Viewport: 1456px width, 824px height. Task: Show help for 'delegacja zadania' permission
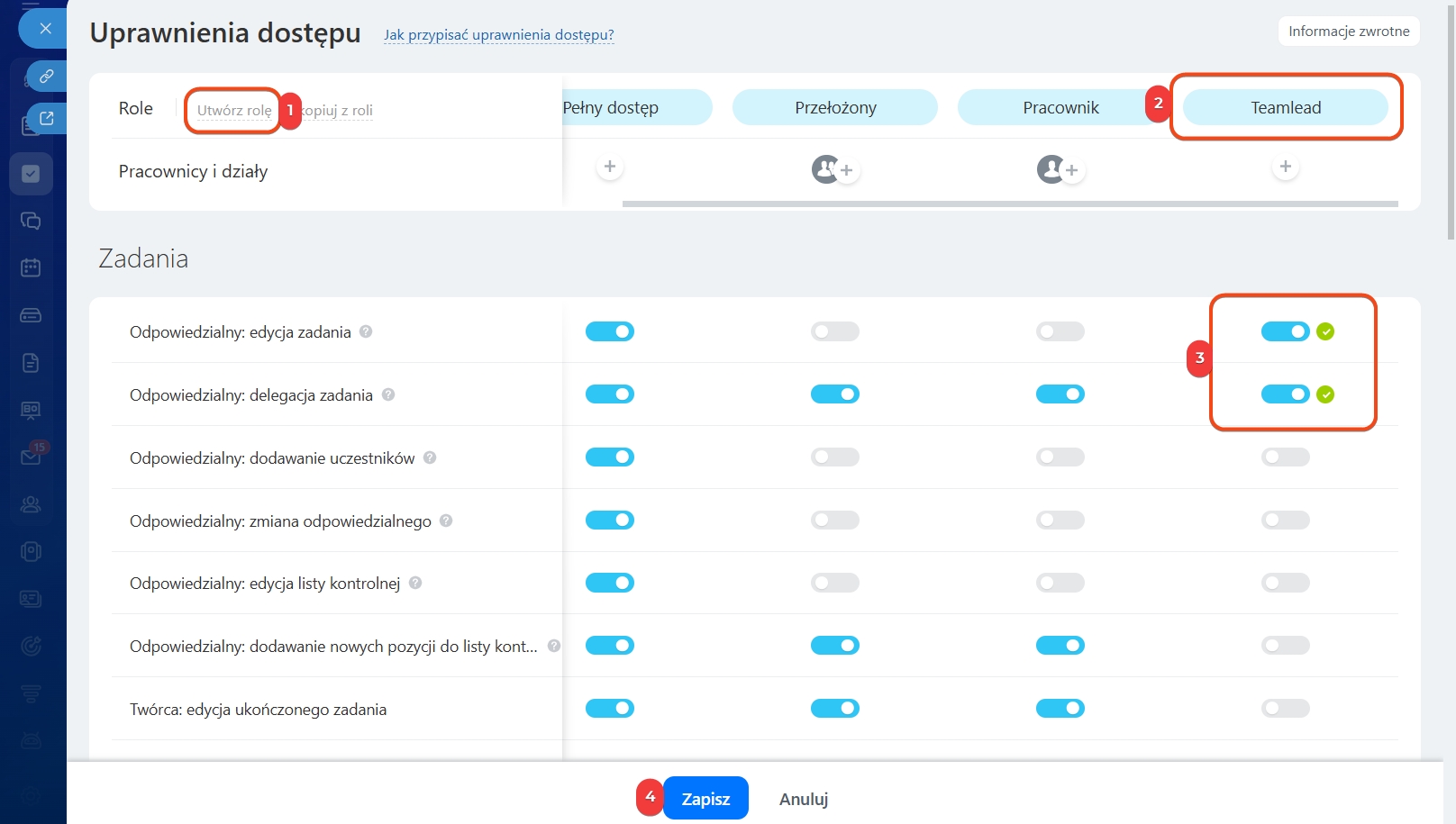388,394
